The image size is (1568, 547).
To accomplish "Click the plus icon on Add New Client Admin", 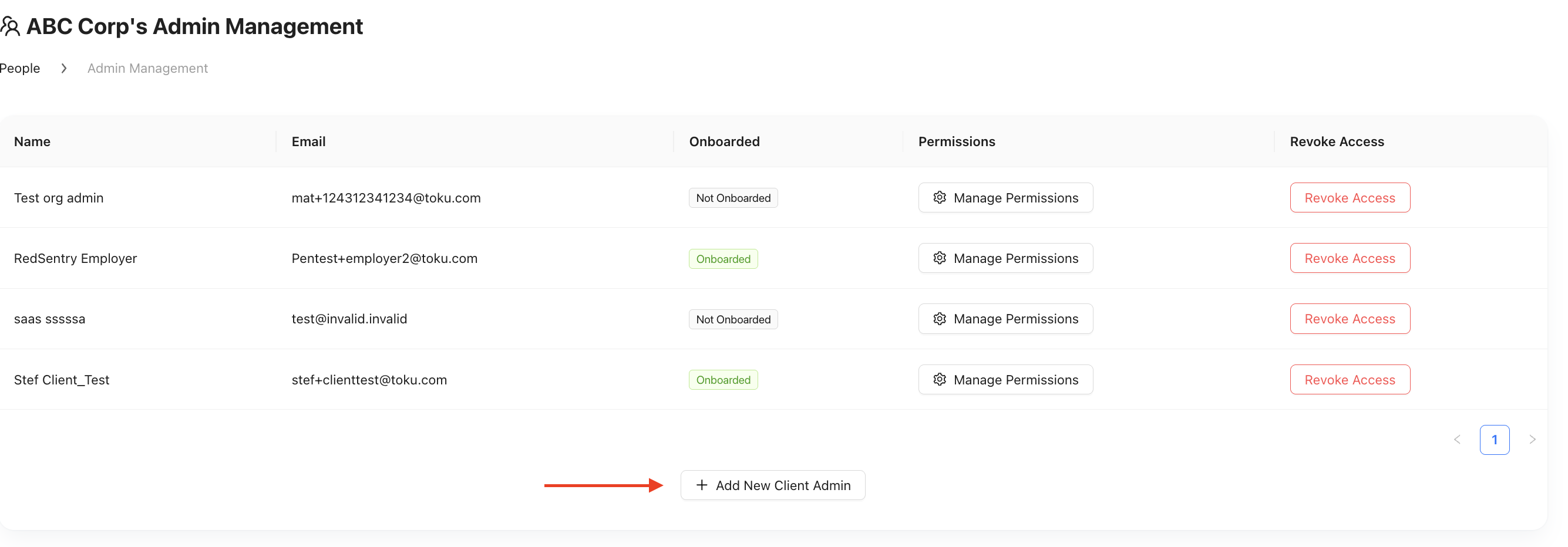I will (701, 485).
